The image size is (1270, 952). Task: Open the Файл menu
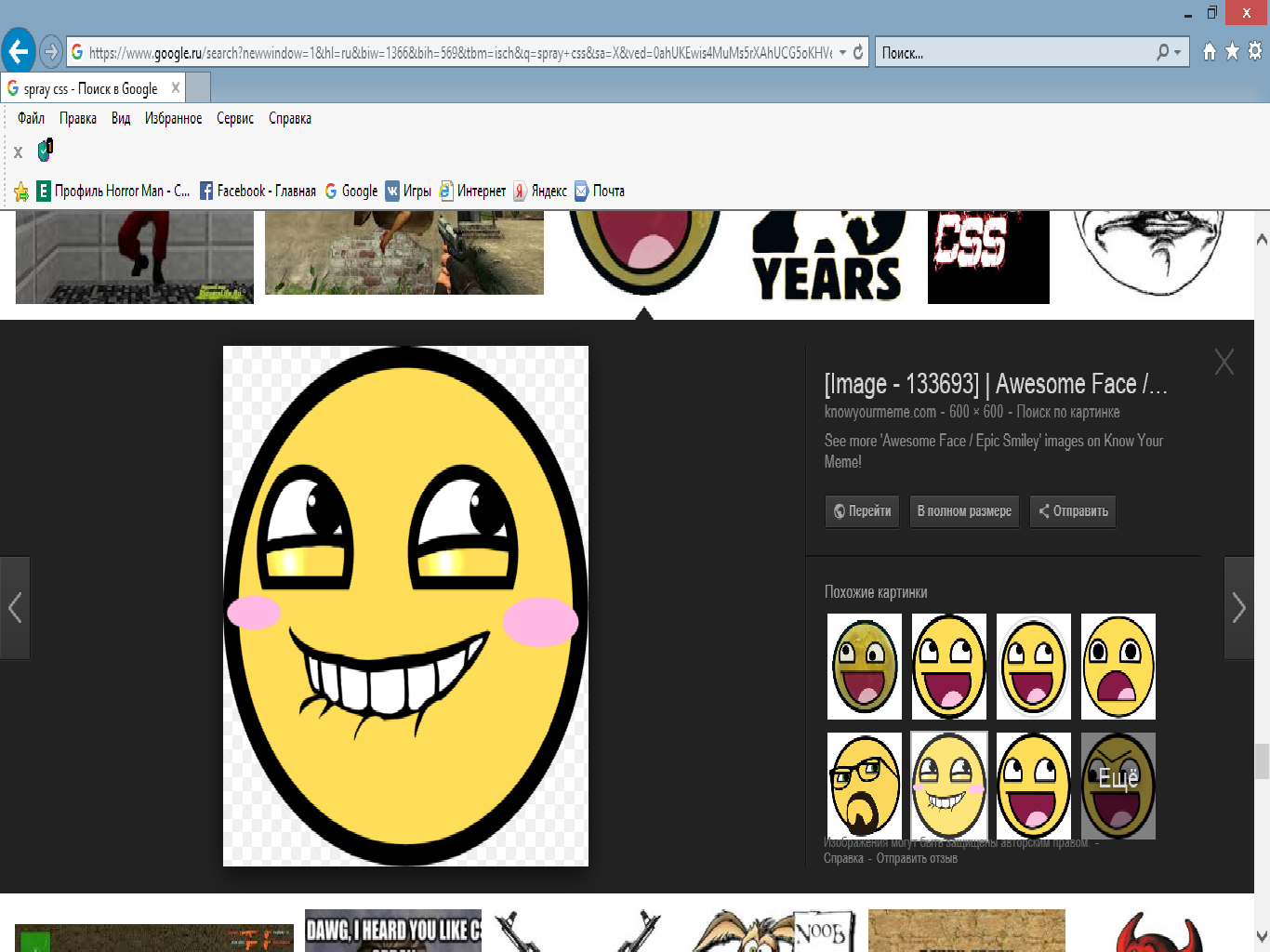pyautogui.click(x=31, y=118)
